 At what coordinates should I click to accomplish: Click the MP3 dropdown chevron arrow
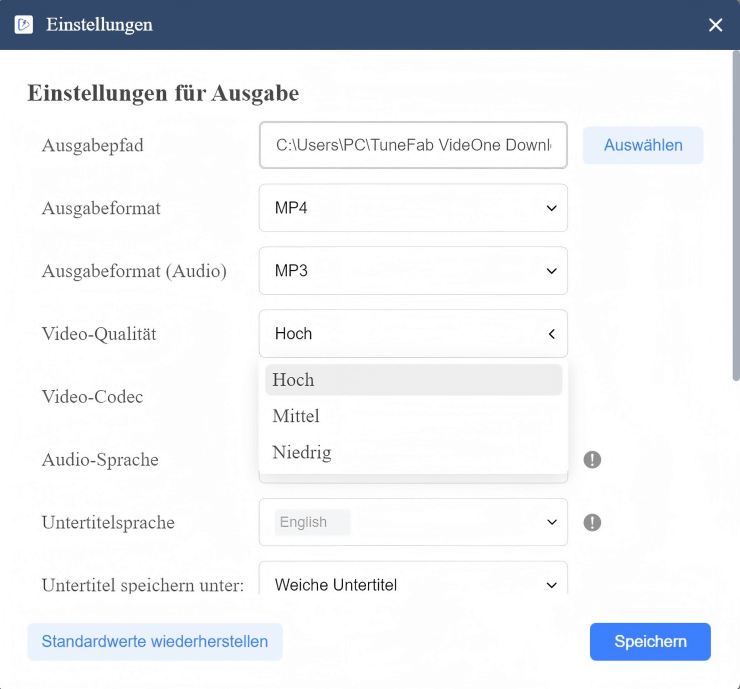pyautogui.click(x=551, y=271)
